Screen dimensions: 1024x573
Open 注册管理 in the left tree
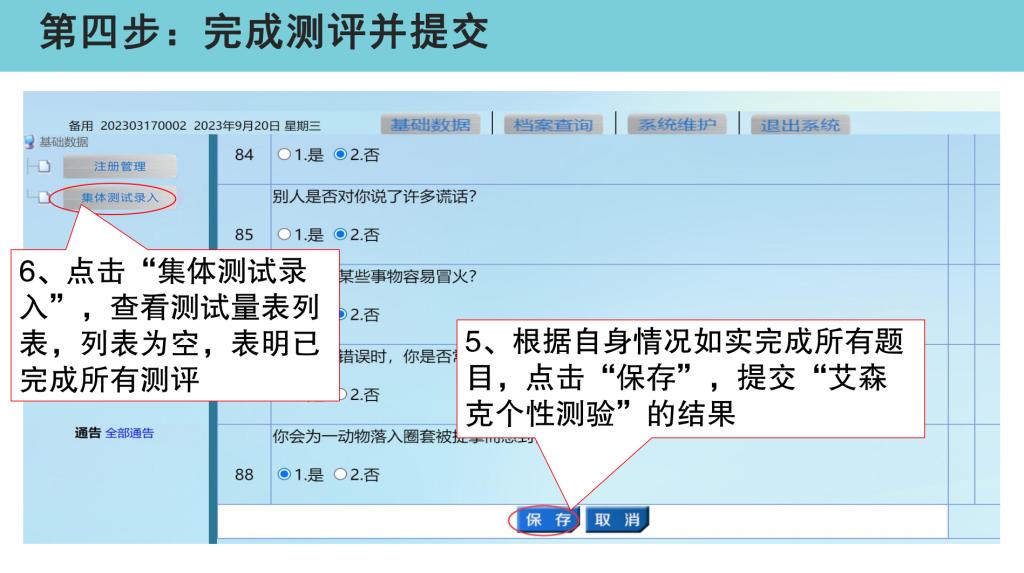(119, 166)
